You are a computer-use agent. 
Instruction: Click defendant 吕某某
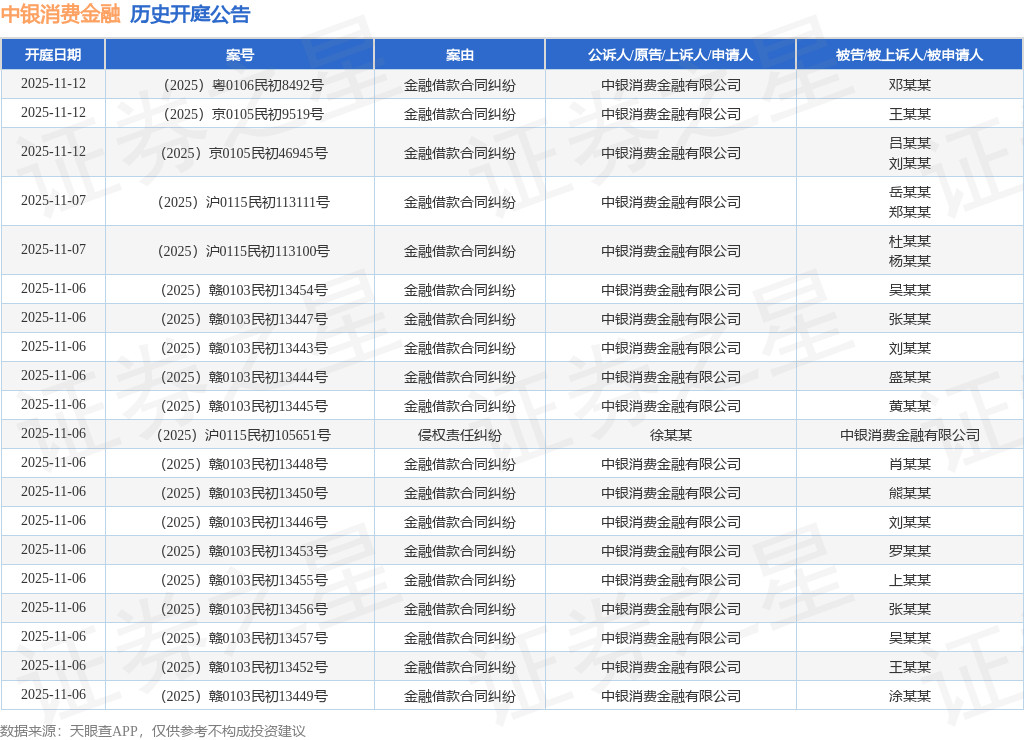point(910,143)
